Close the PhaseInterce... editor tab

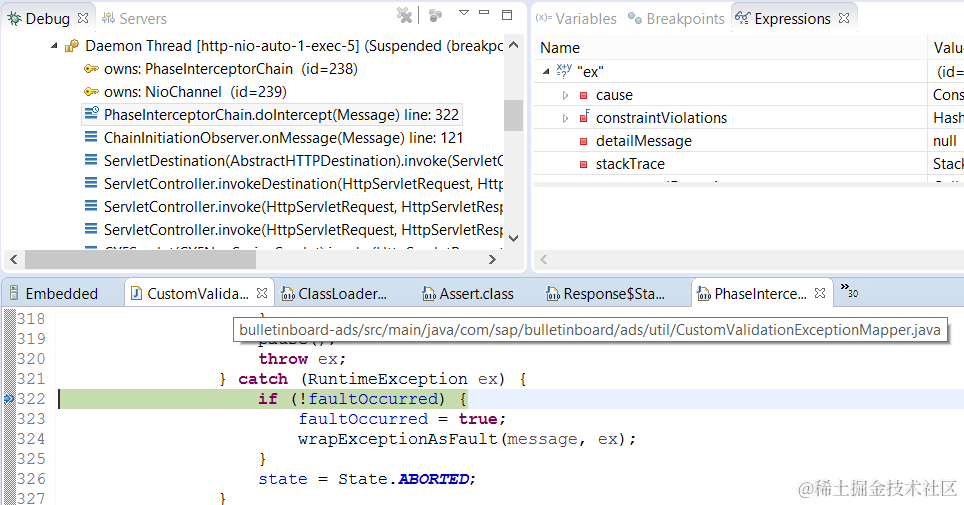(x=820, y=293)
